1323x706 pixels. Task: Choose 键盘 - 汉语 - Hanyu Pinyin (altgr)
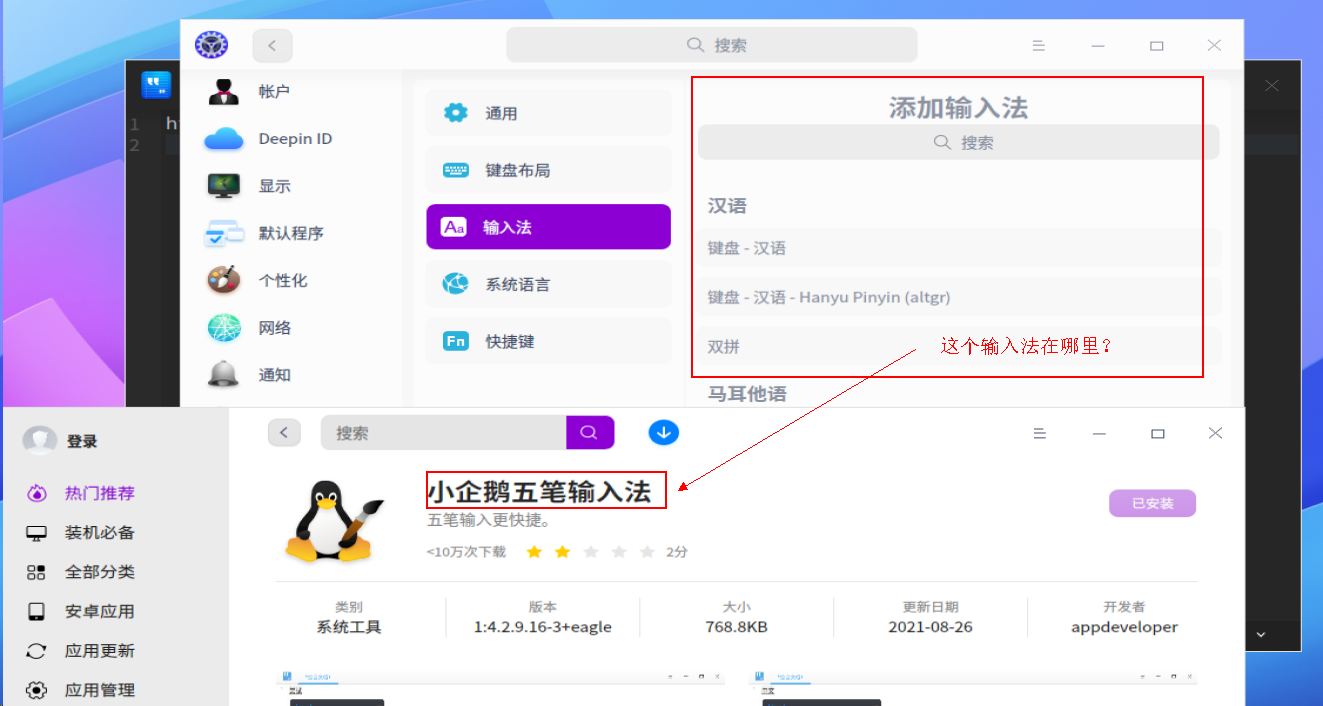[x=958, y=297]
